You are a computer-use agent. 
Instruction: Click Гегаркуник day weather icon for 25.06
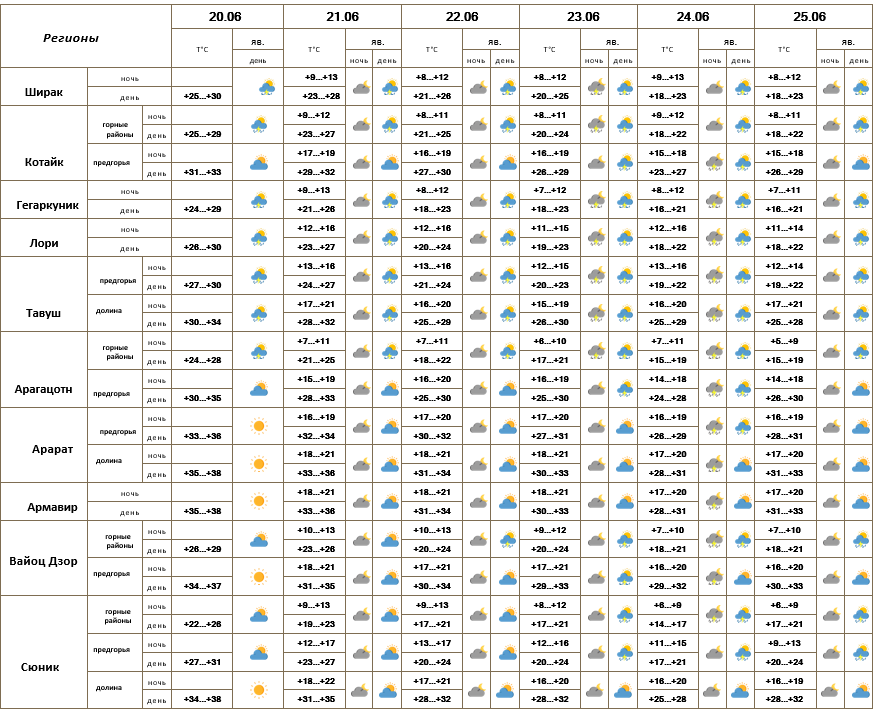860,200
